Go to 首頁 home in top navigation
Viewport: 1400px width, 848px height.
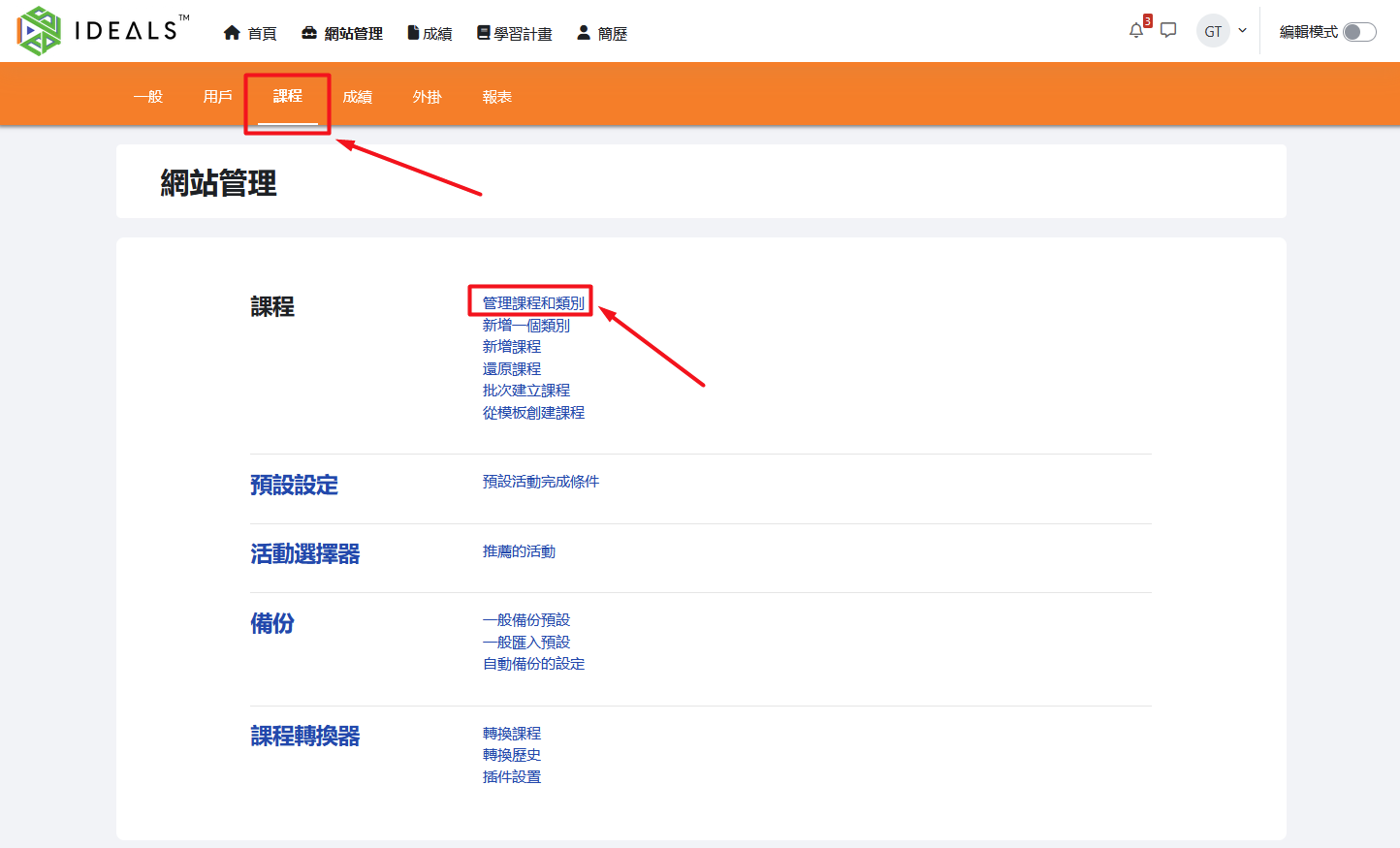250,33
